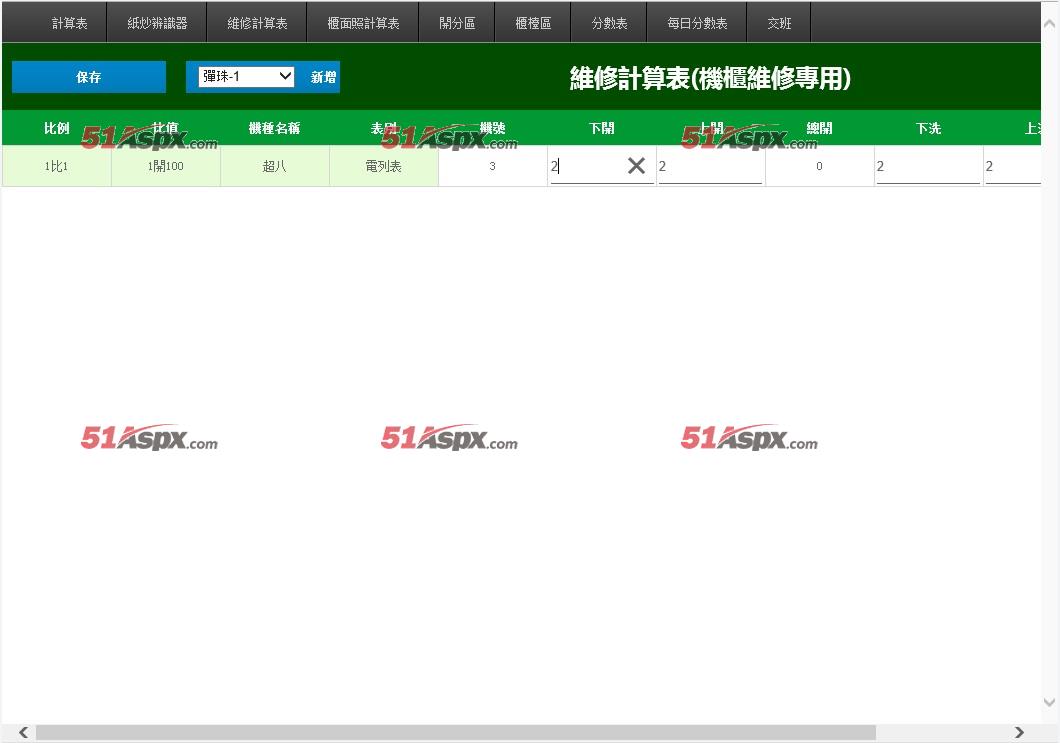Focus the 下開 input field
Image resolution: width=1060 pixels, height=743 pixels.
[x=585, y=167]
